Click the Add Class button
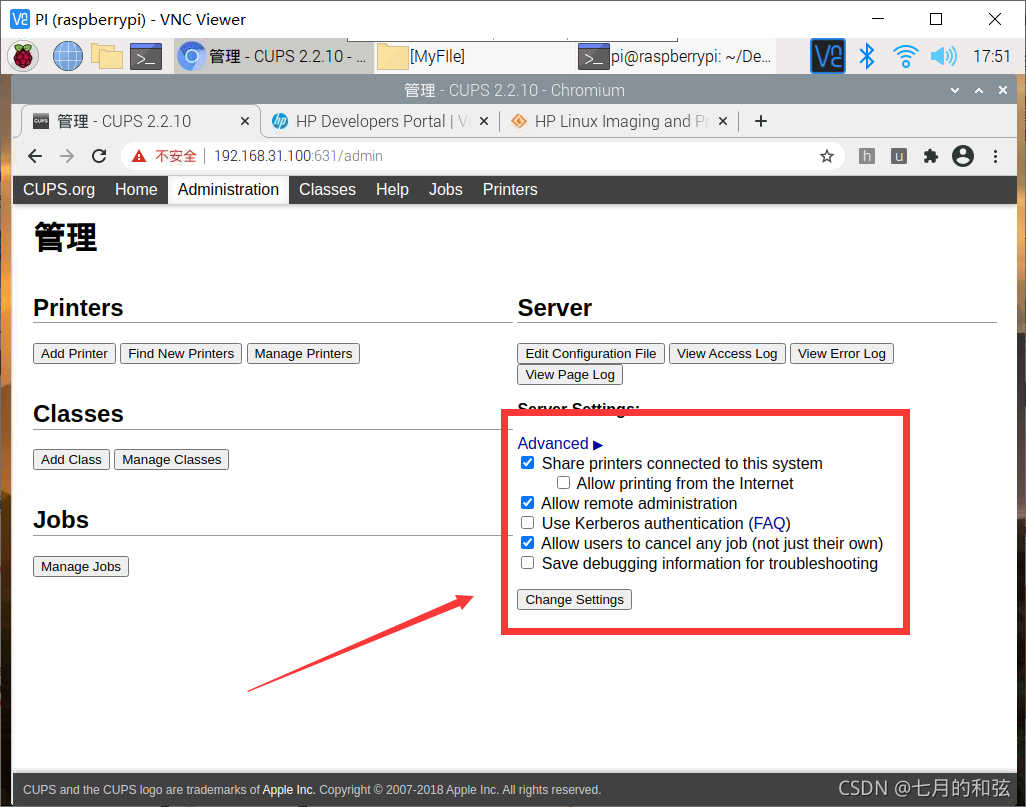1026x807 pixels. coord(71,459)
